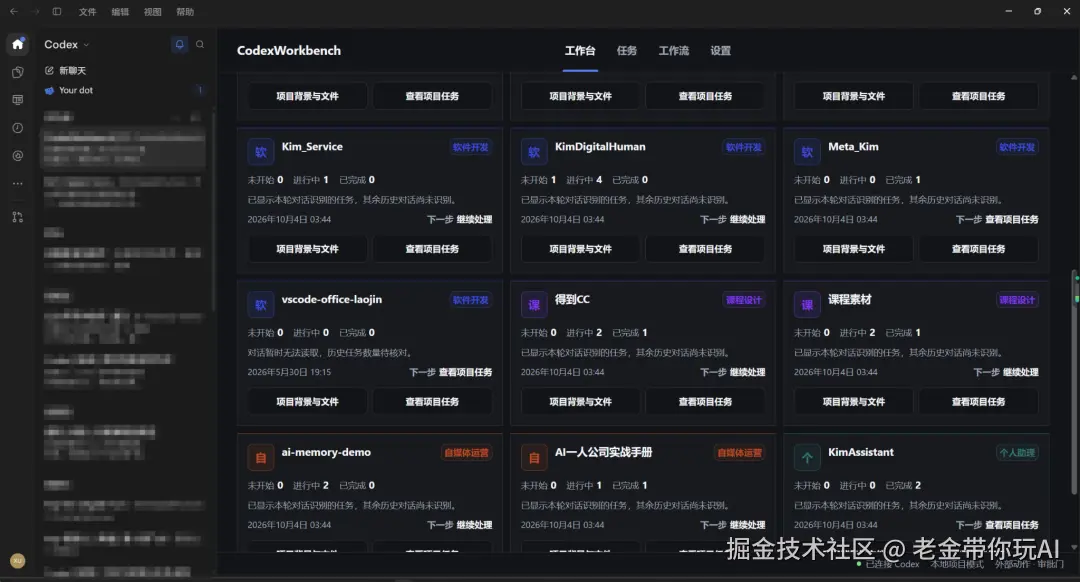Click 项目背景与文件 under 得到CC
The height and width of the screenshot is (582, 1080).
point(580,402)
